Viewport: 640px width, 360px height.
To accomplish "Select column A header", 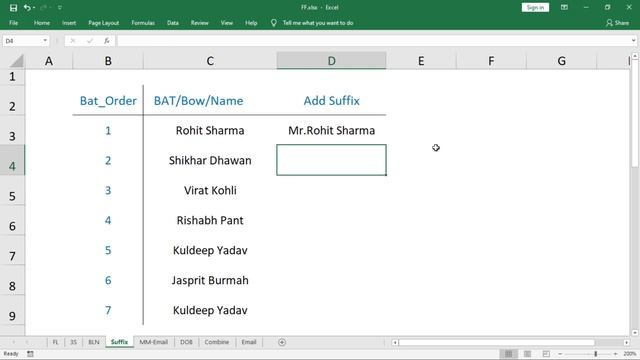I will click(x=49, y=61).
